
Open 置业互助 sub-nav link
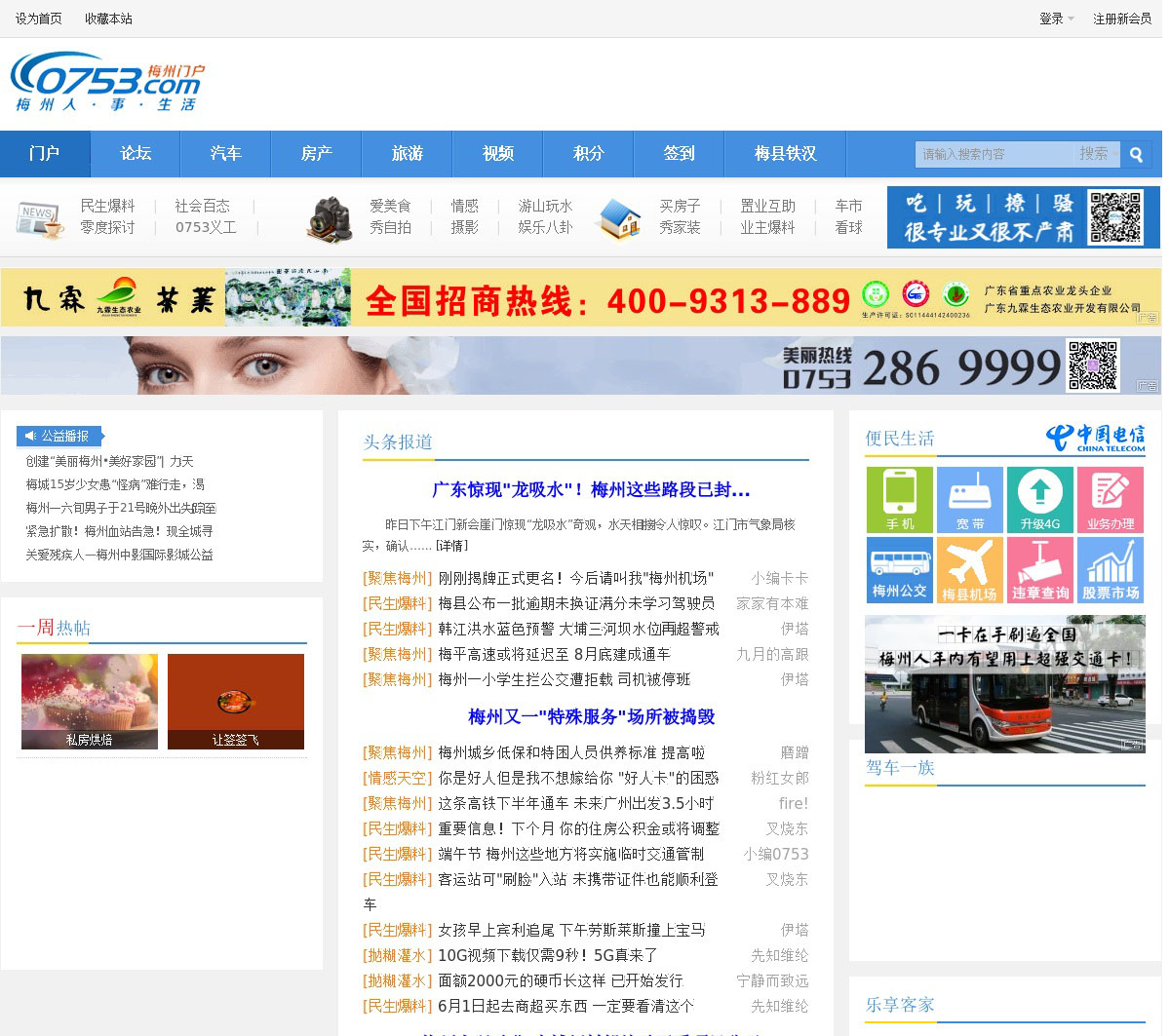point(768,206)
